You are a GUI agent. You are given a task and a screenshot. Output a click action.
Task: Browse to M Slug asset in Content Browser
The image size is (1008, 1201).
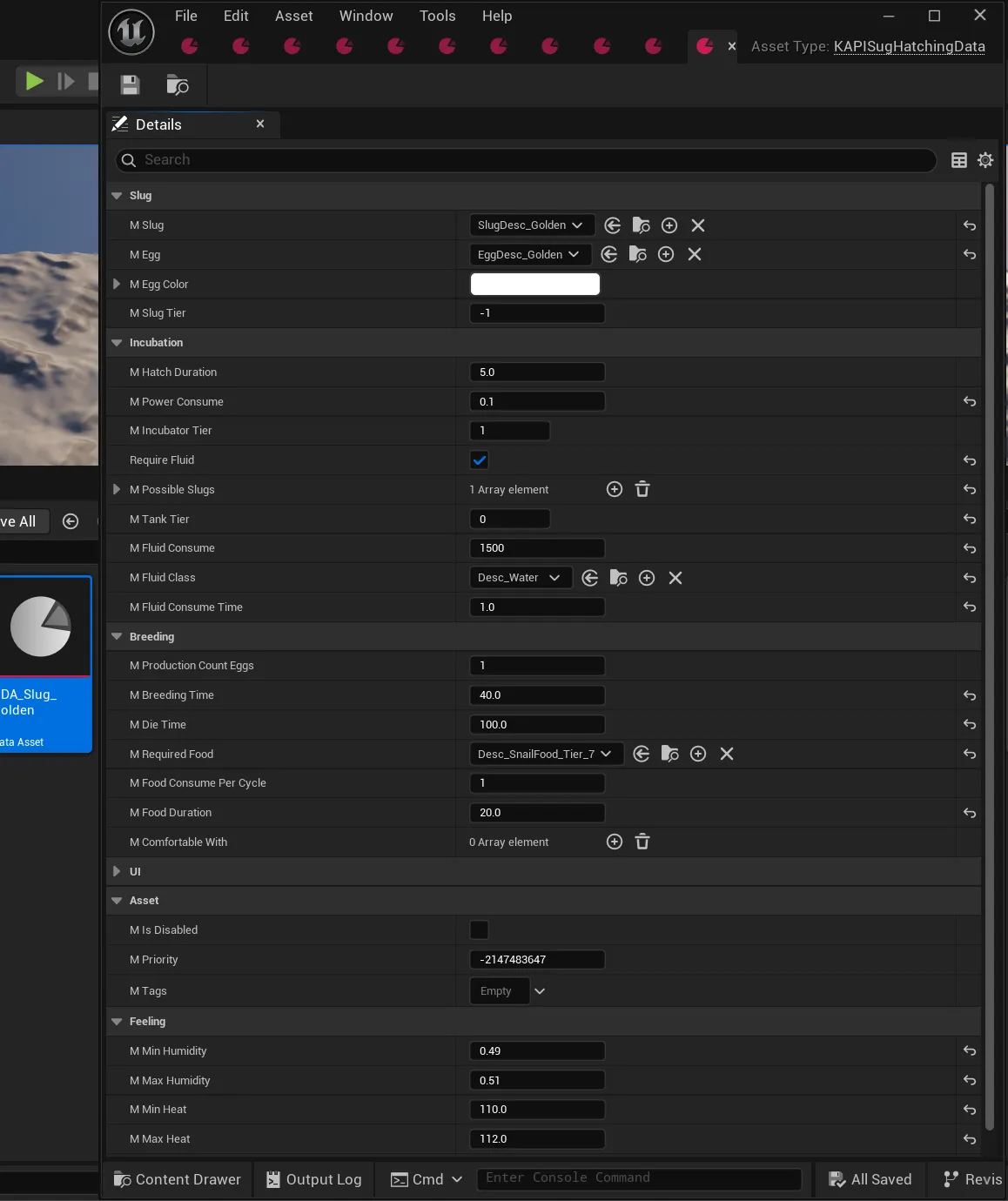tap(642, 225)
